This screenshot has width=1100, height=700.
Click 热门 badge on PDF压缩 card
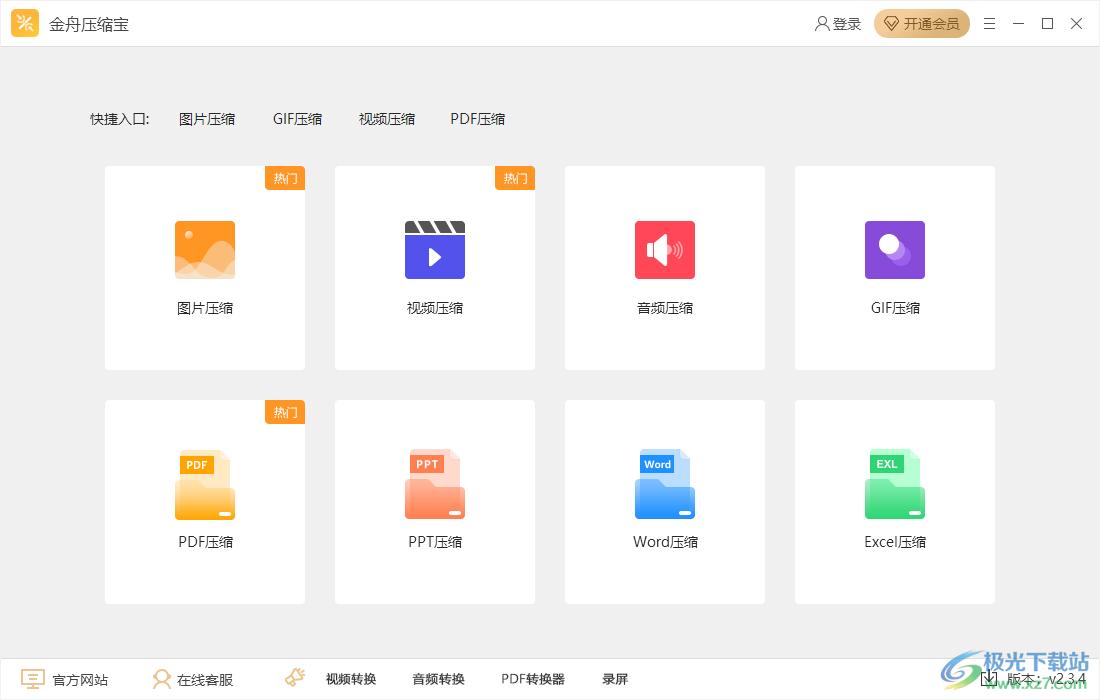pyautogui.click(x=285, y=412)
